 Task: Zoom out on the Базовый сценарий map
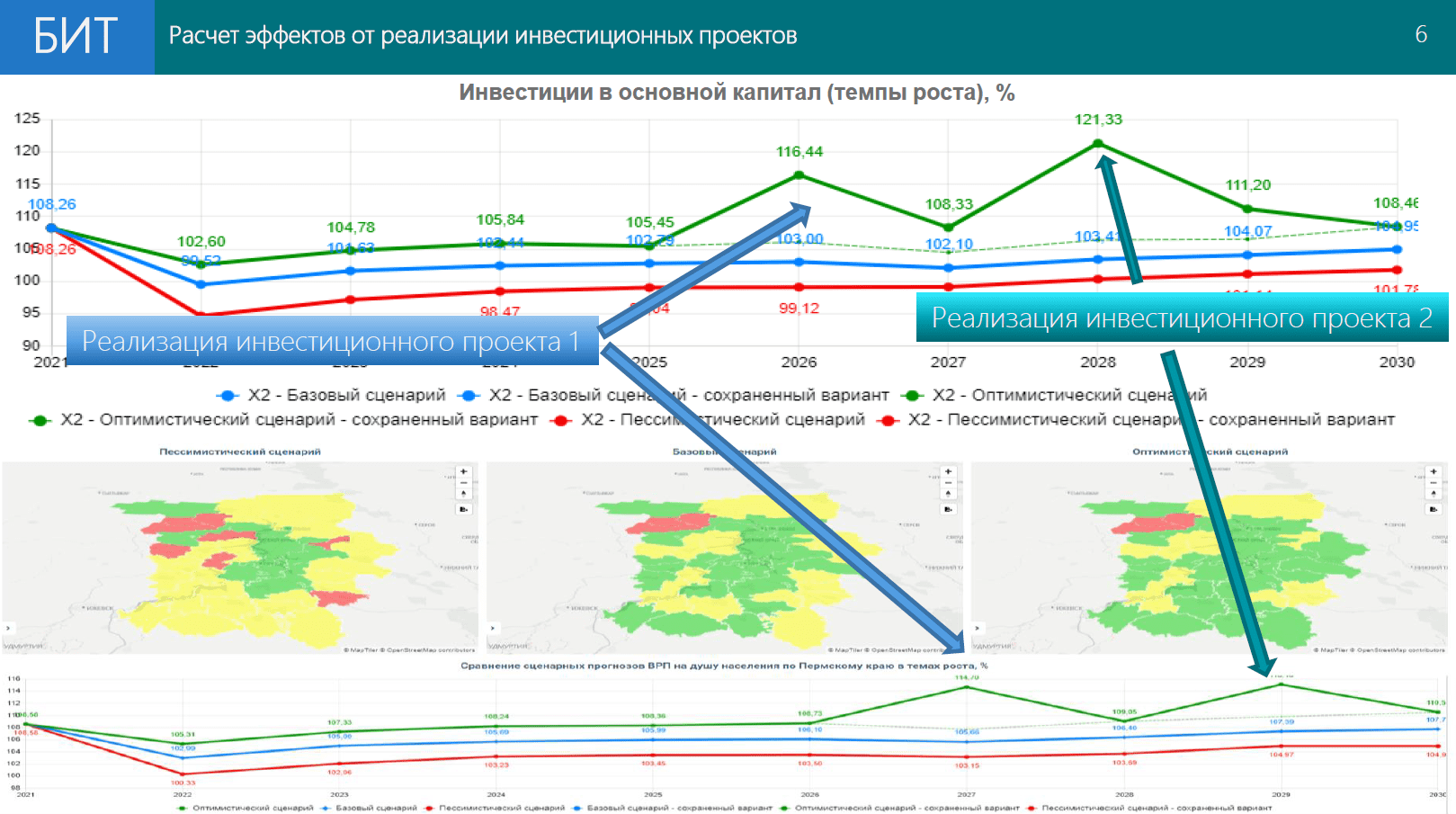pyautogui.click(x=948, y=482)
